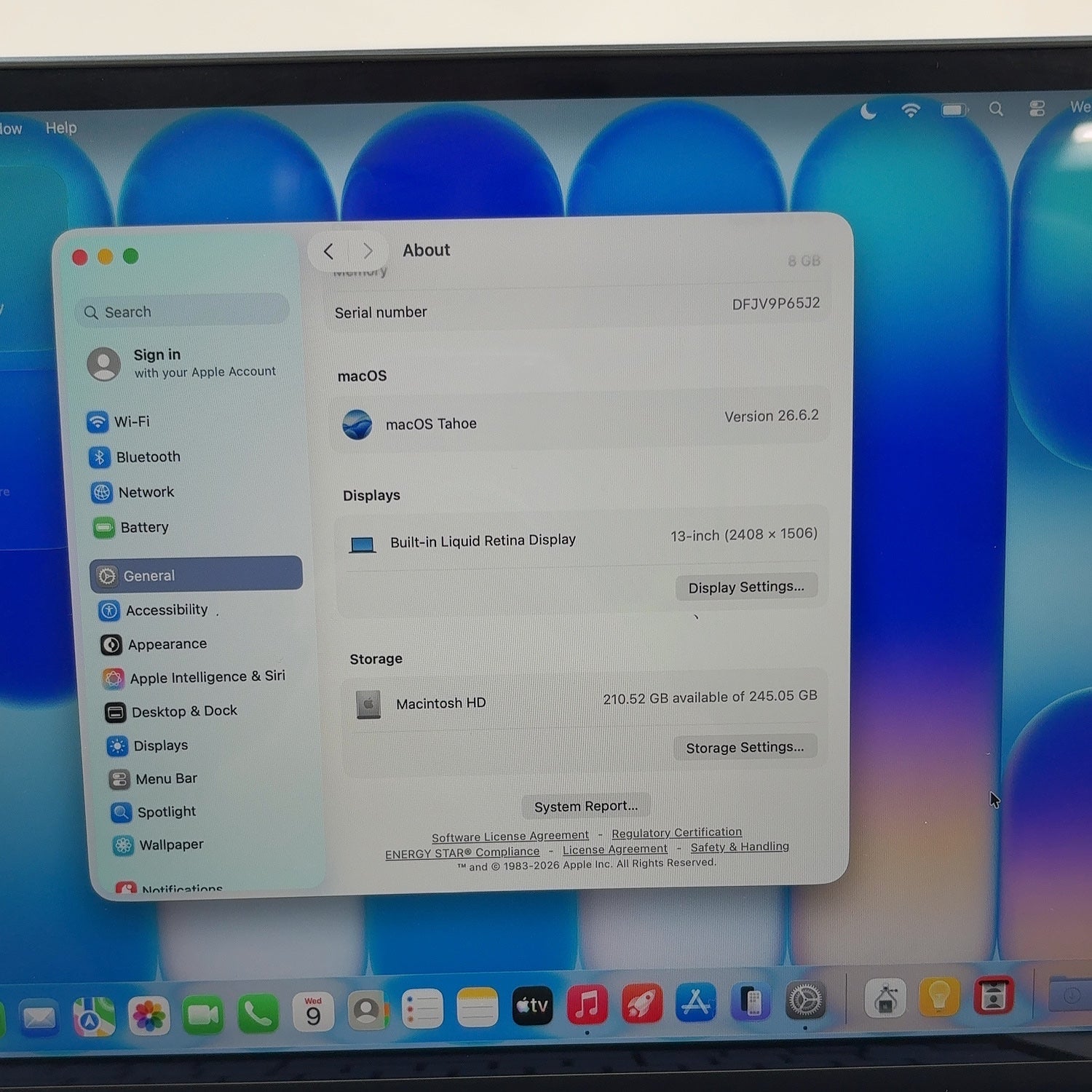Click the Focus moon icon in the menu bar
1092x1092 pixels.
(868, 111)
